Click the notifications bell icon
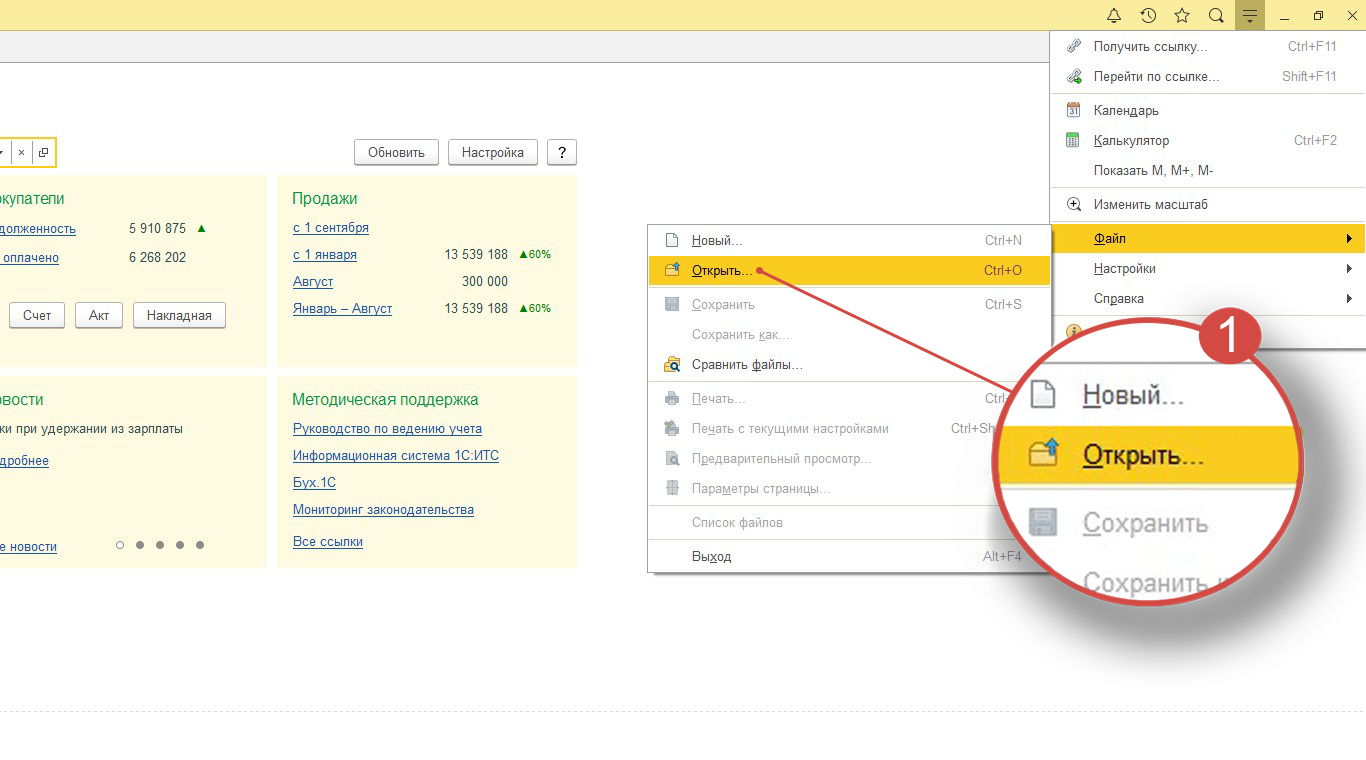 (1114, 15)
